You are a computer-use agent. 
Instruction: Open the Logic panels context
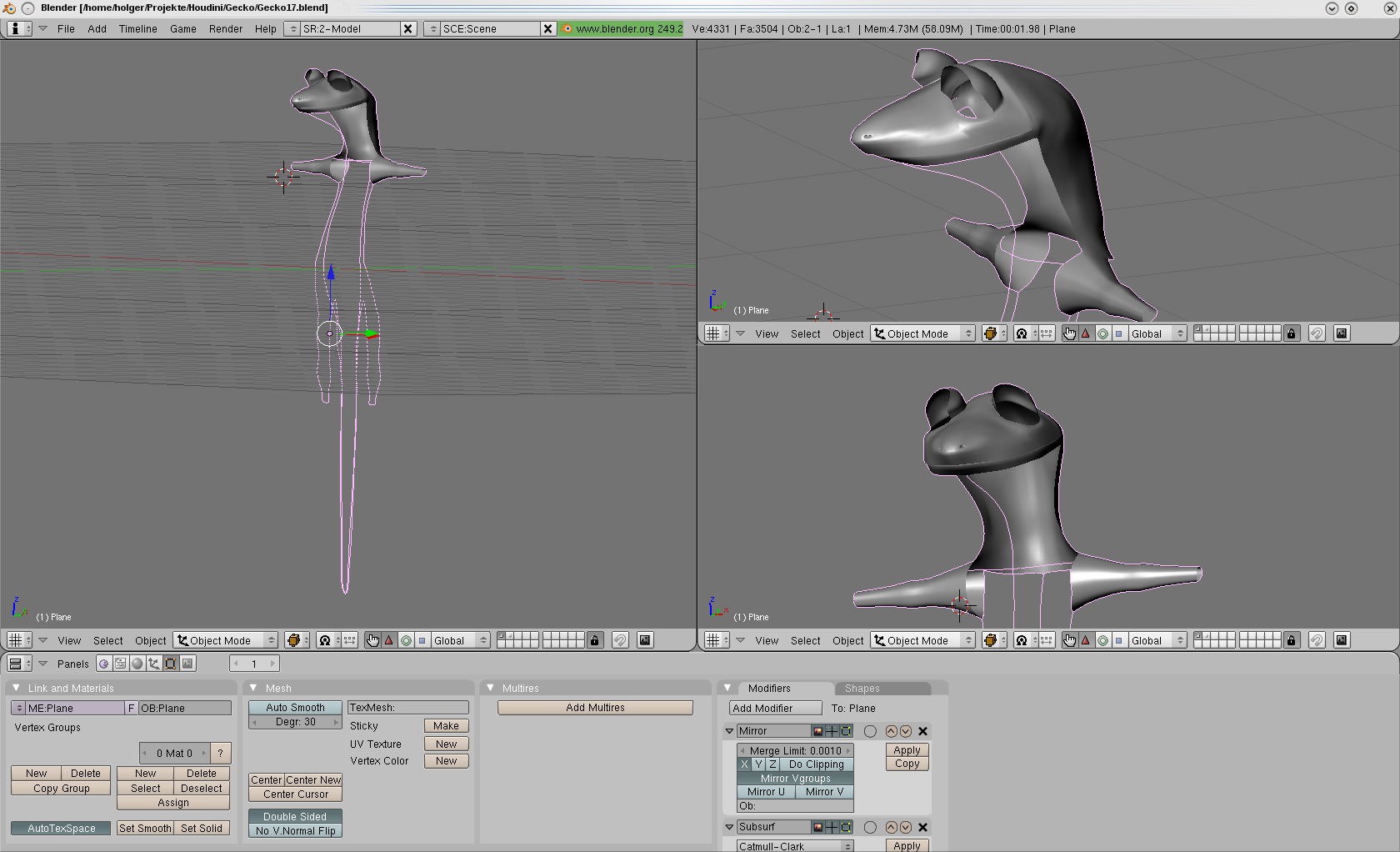[x=104, y=664]
